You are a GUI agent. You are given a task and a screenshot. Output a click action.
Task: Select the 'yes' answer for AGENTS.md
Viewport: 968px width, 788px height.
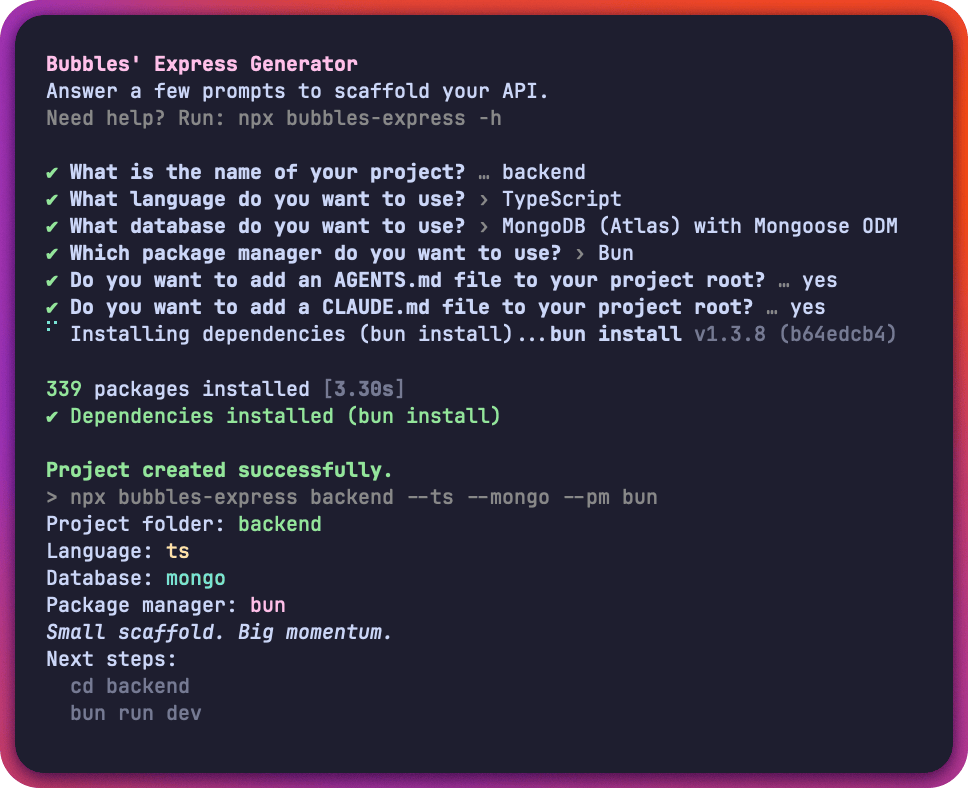pyautogui.click(x=819, y=281)
